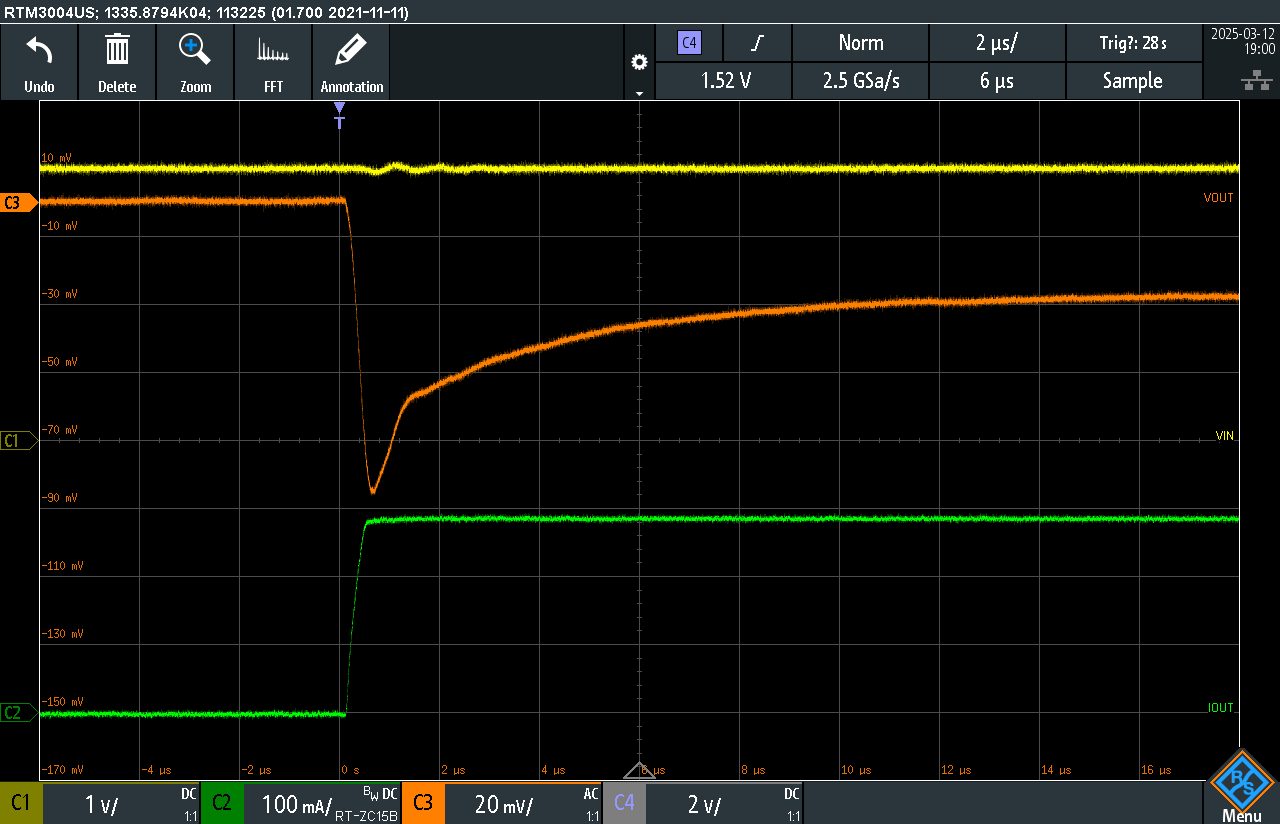
Task: Open the settings gear icon
Action: 639,61
